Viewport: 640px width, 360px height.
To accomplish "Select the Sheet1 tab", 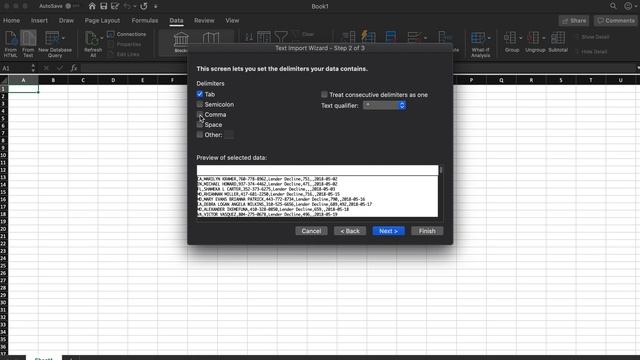I will coord(44,358).
